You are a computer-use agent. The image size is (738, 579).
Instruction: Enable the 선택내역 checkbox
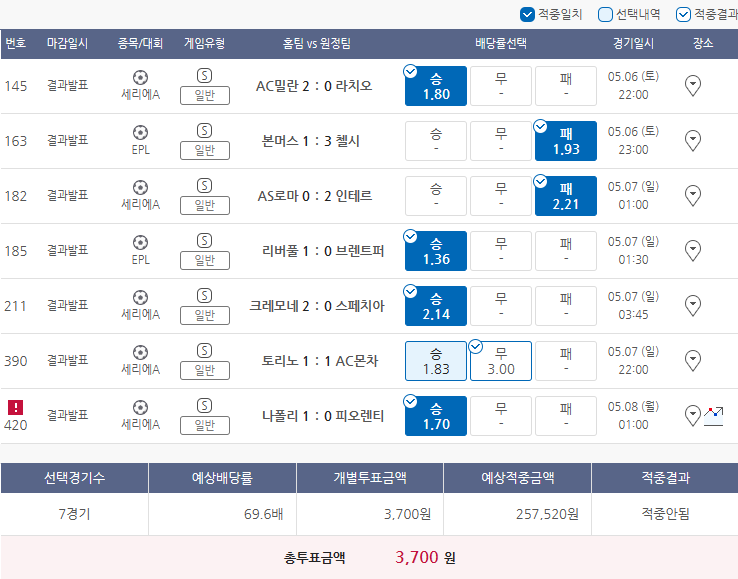(605, 15)
